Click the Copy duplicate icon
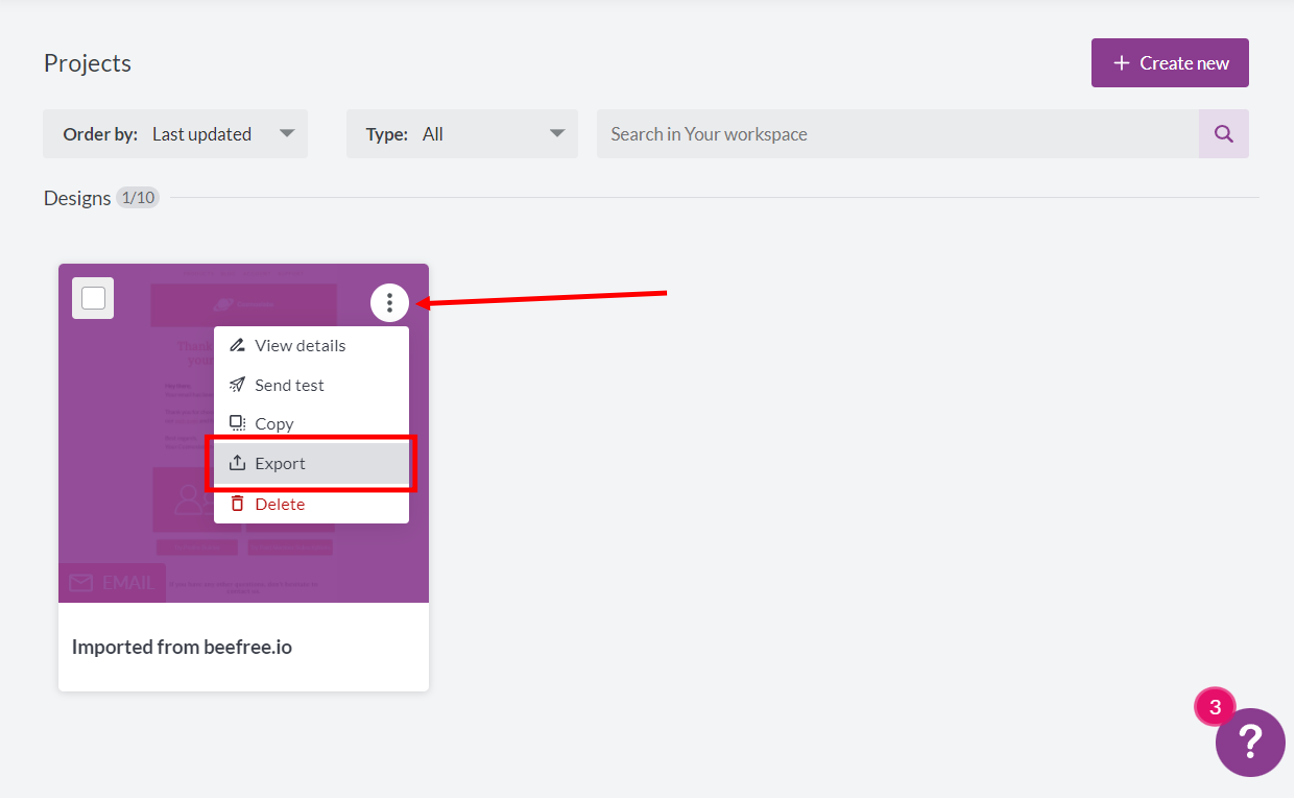 pyautogui.click(x=237, y=423)
